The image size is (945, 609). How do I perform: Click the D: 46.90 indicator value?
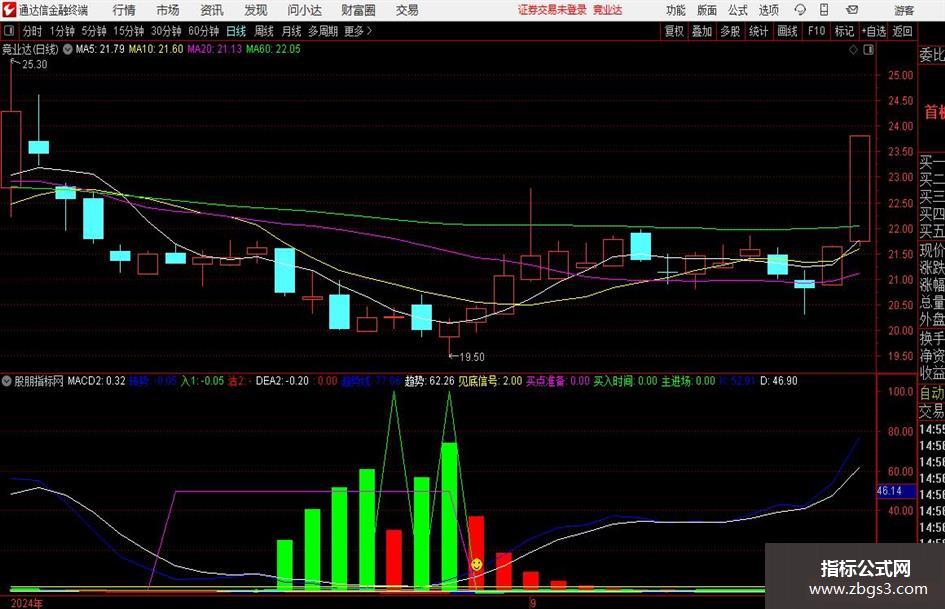click(x=779, y=381)
